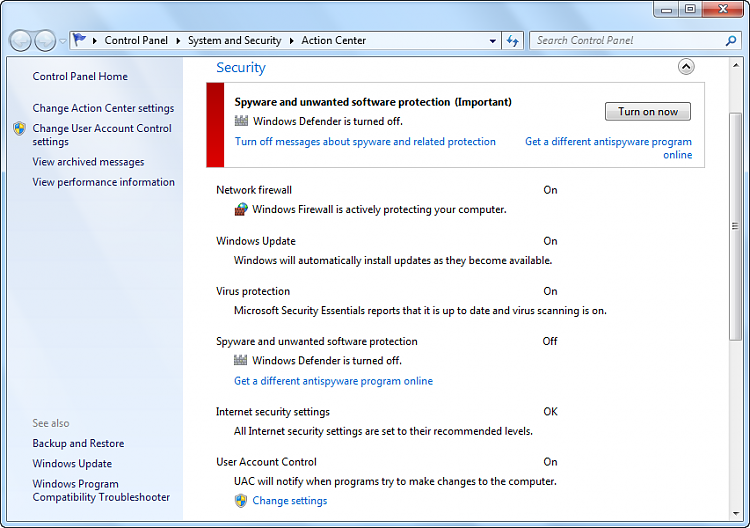Open Backup and Restore under See also
Viewport: 750px width, 528px height.
point(78,443)
